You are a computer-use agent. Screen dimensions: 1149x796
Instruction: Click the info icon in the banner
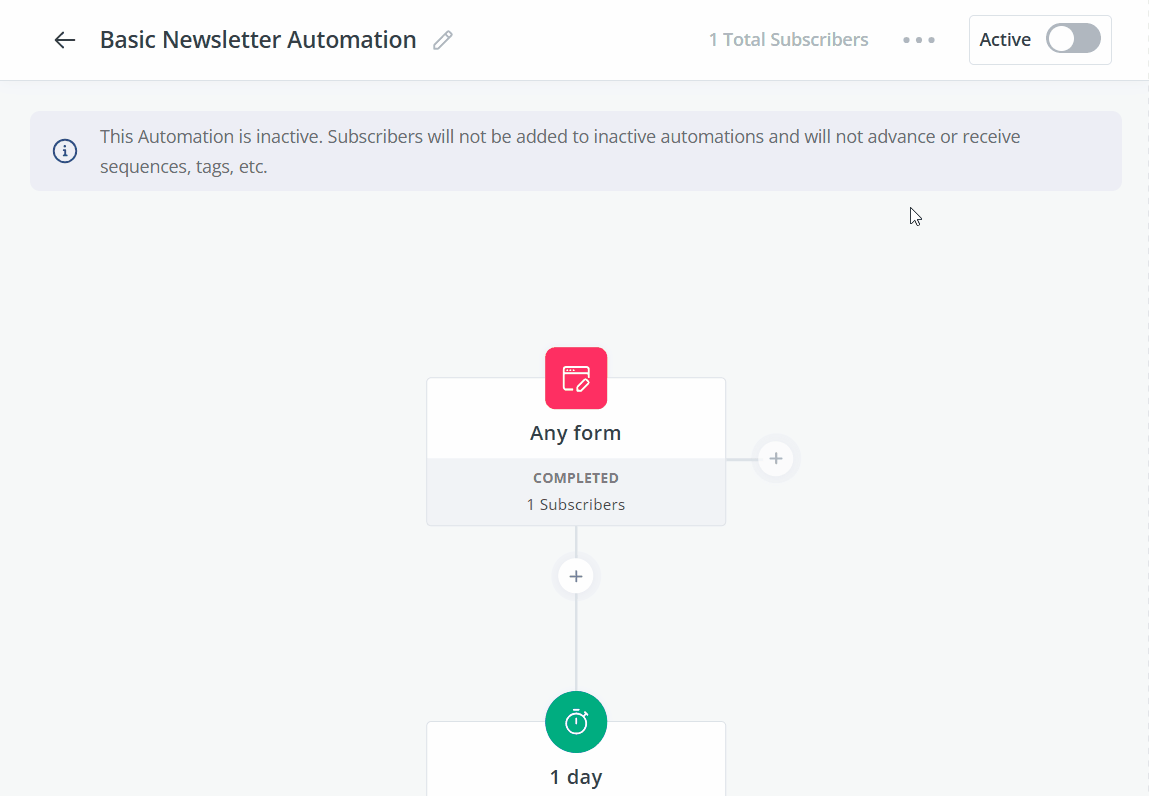tap(65, 151)
